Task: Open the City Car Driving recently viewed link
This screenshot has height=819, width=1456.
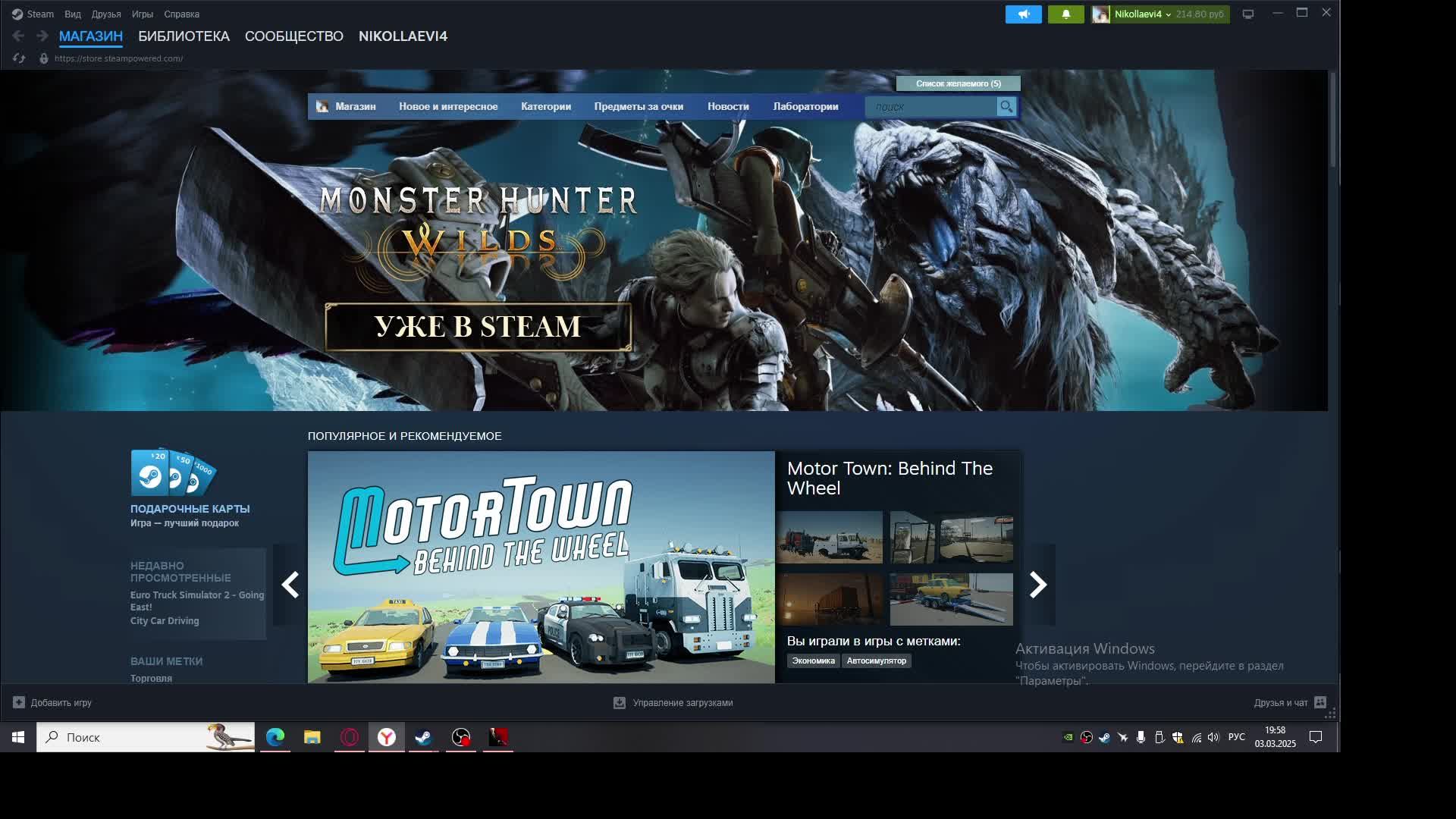Action: pos(165,621)
